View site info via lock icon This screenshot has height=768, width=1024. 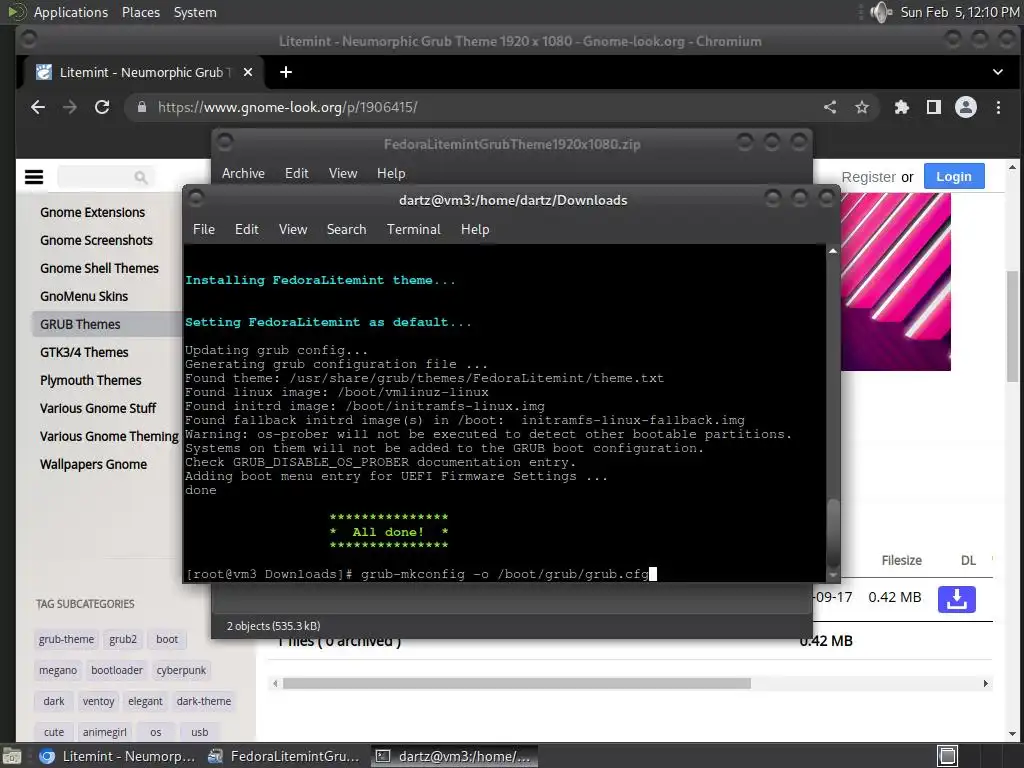tap(142, 107)
